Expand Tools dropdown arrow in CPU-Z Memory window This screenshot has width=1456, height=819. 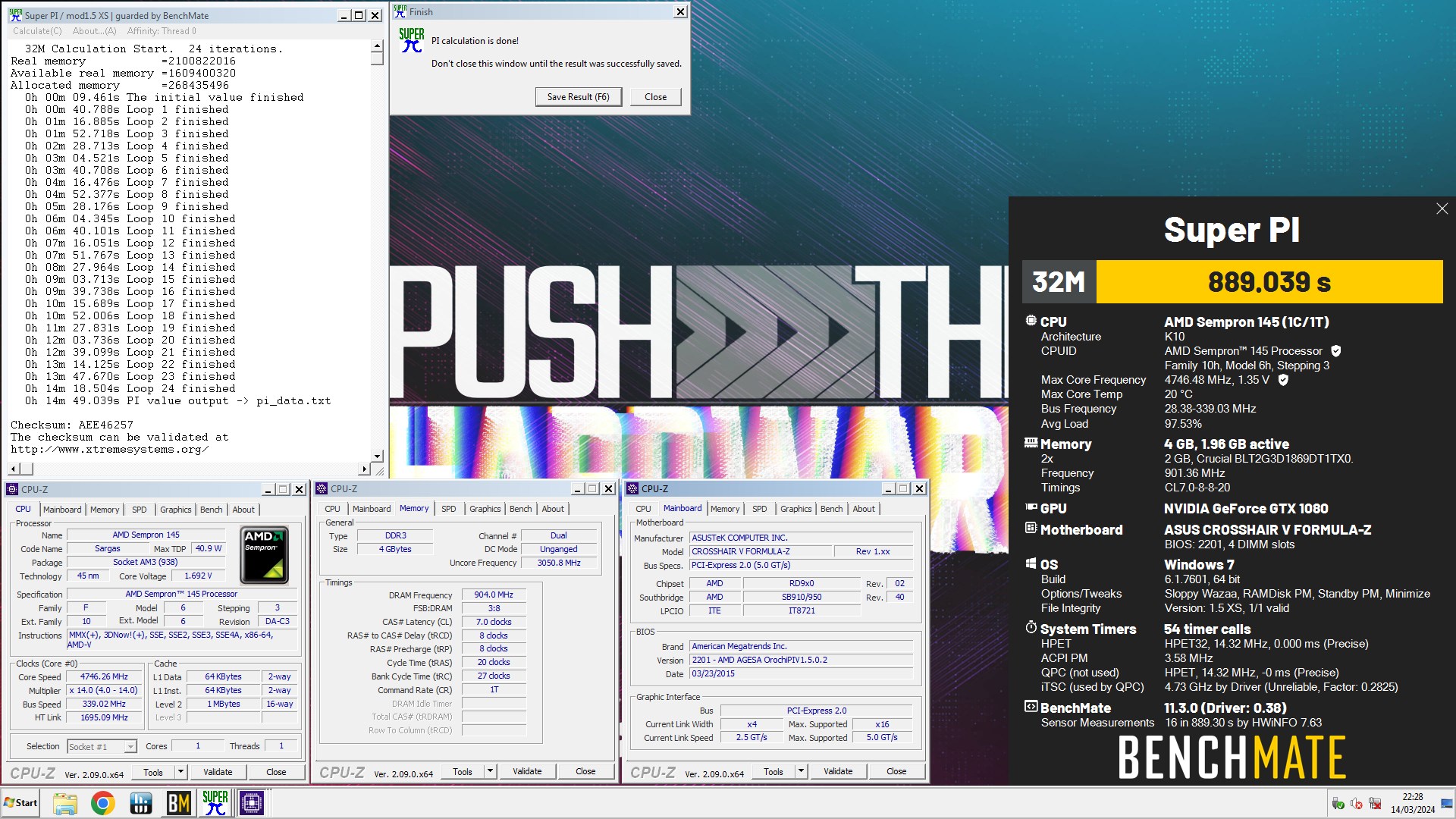(x=490, y=771)
